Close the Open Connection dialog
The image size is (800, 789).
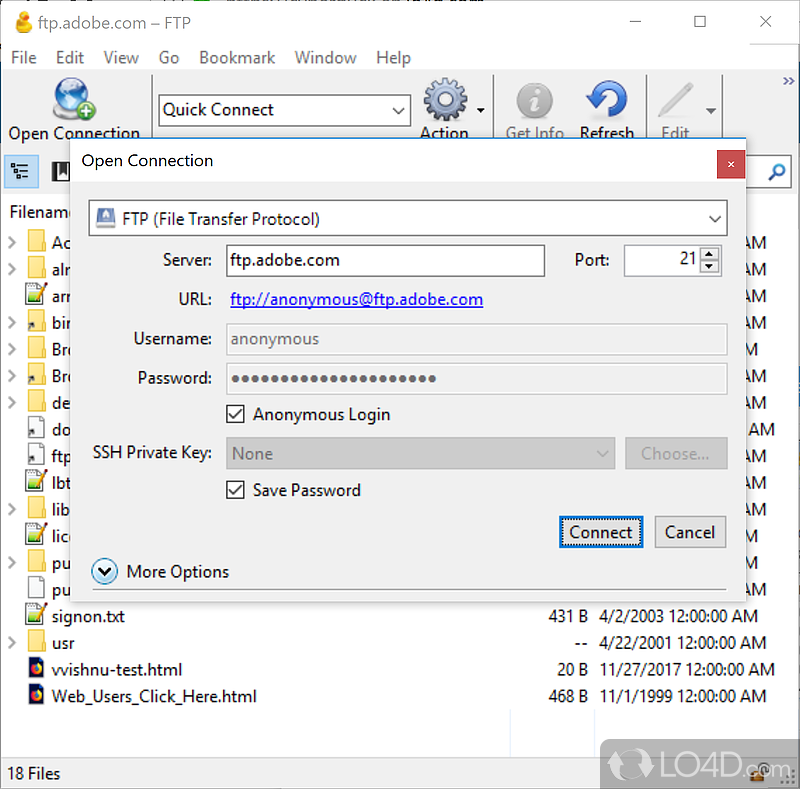731,164
